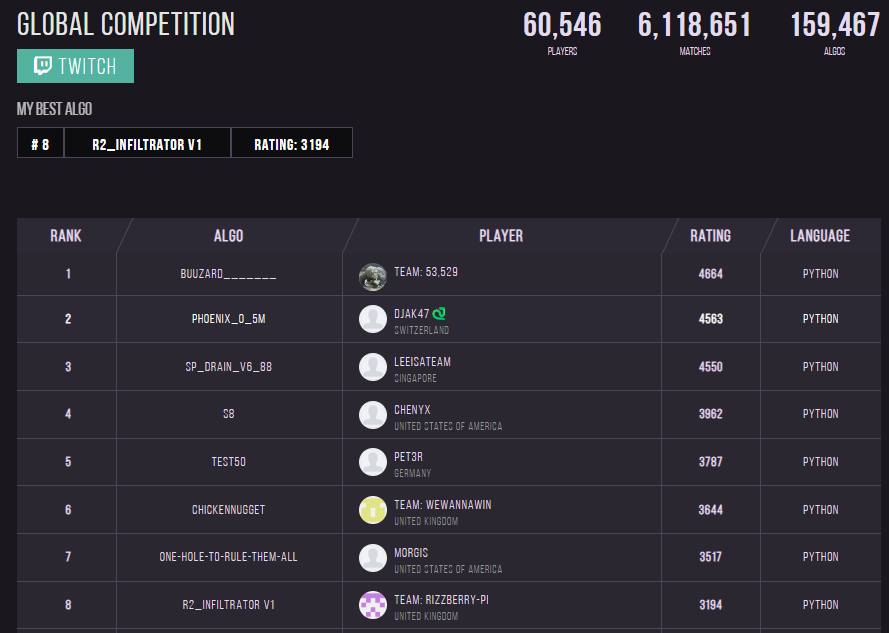Click Team 53,529's avatar image
Screen dimensions: 889x633
pyautogui.click(x=373, y=277)
